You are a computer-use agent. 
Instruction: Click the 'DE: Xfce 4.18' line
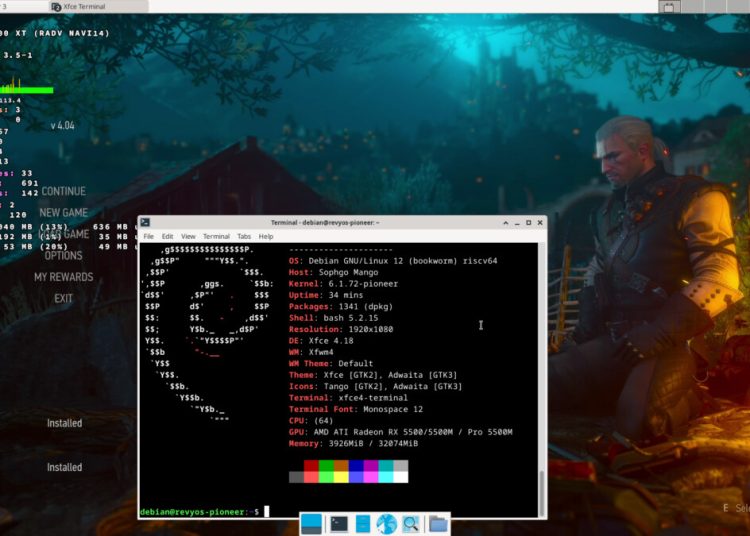pos(321,341)
